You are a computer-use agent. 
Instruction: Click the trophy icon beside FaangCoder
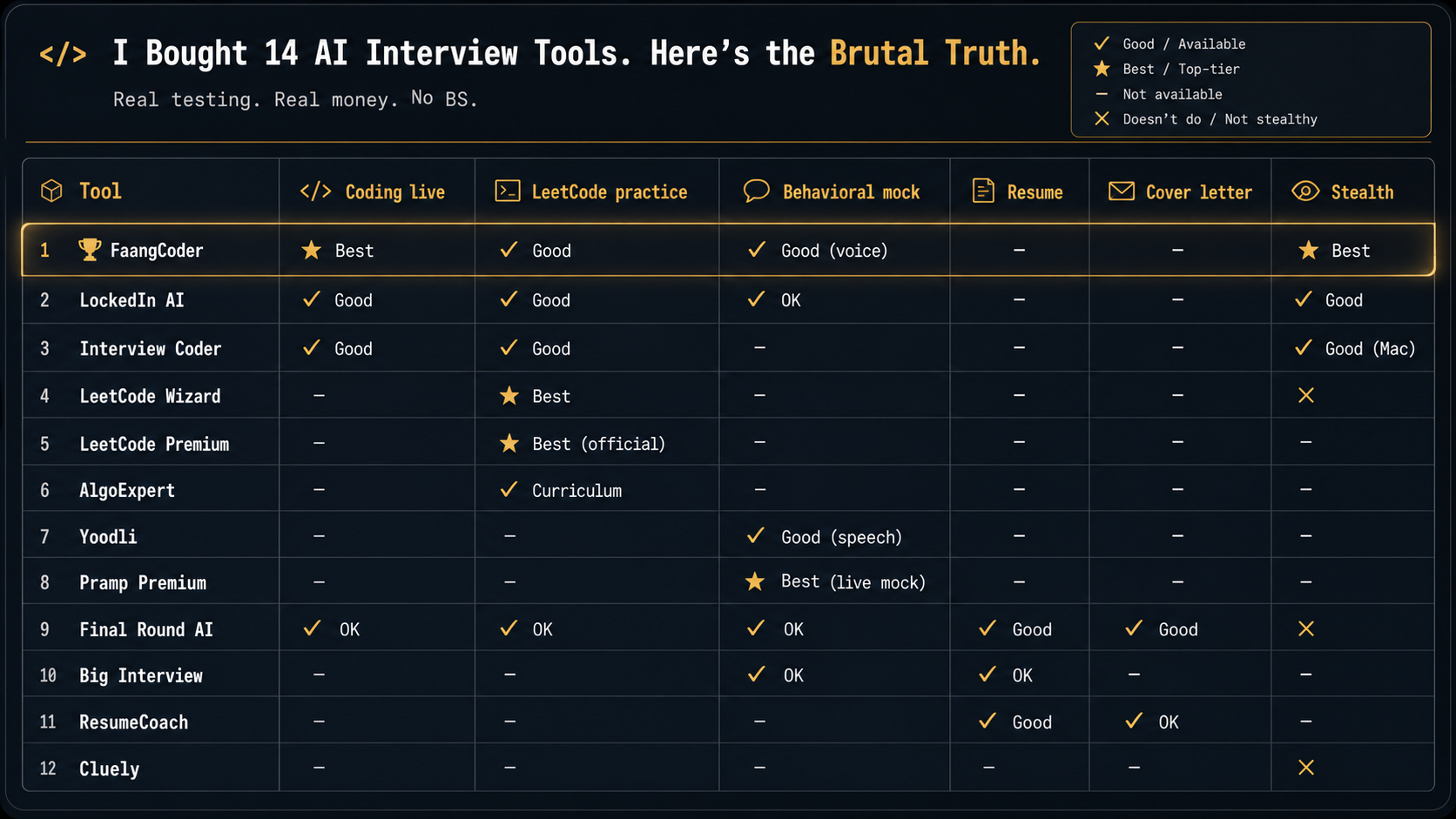[x=90, y=250]
